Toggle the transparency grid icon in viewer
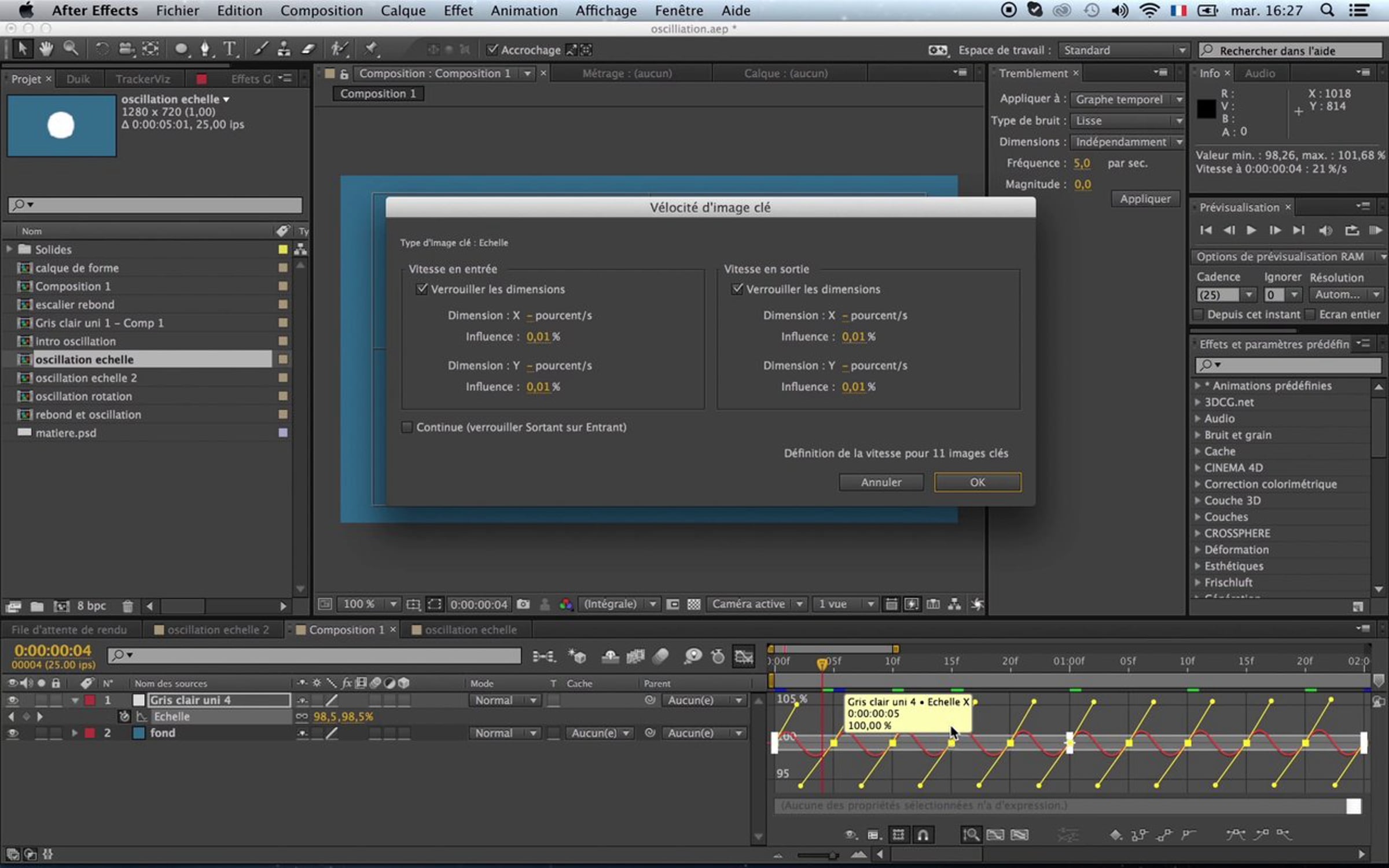1389x868 pixels. click(693, 604)
